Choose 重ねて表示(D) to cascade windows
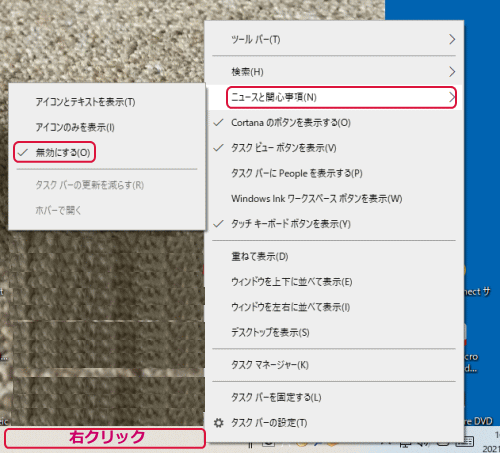The image size is (500, 453). [334, 256]
